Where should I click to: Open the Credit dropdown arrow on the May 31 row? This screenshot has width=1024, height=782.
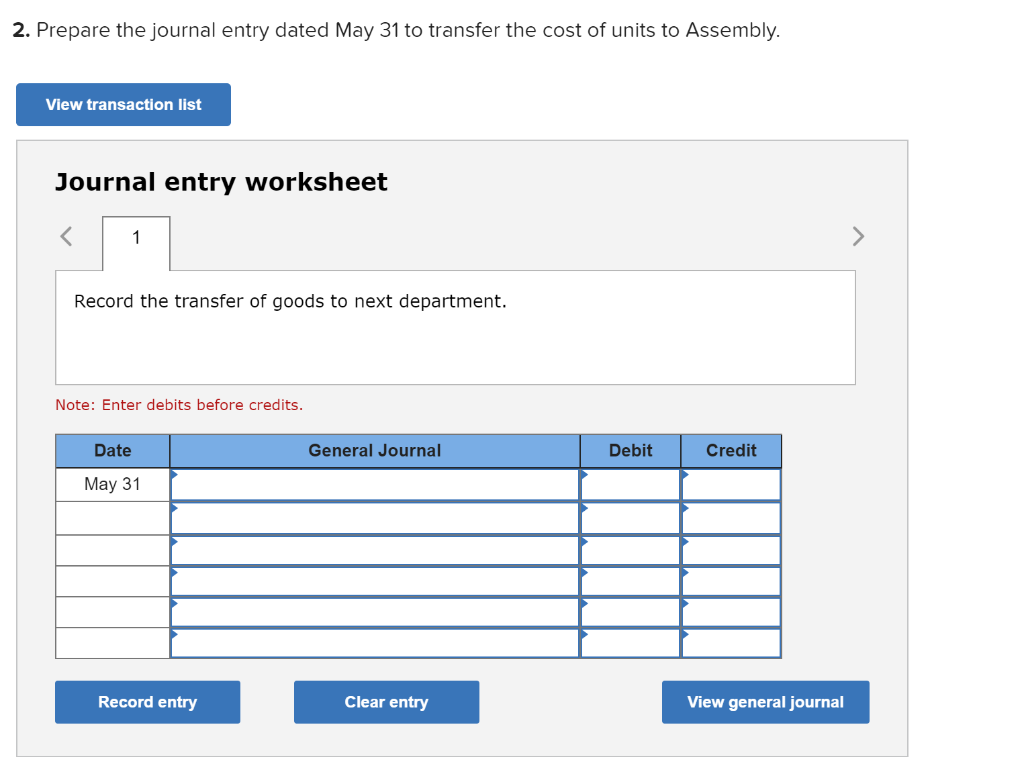click(x=686, y=477)
